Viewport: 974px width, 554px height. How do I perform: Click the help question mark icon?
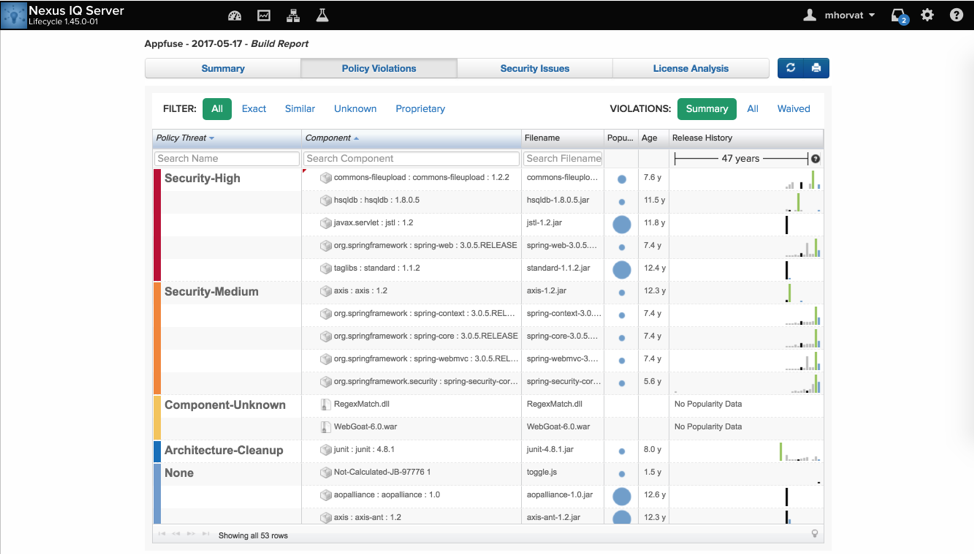point(956,16)
